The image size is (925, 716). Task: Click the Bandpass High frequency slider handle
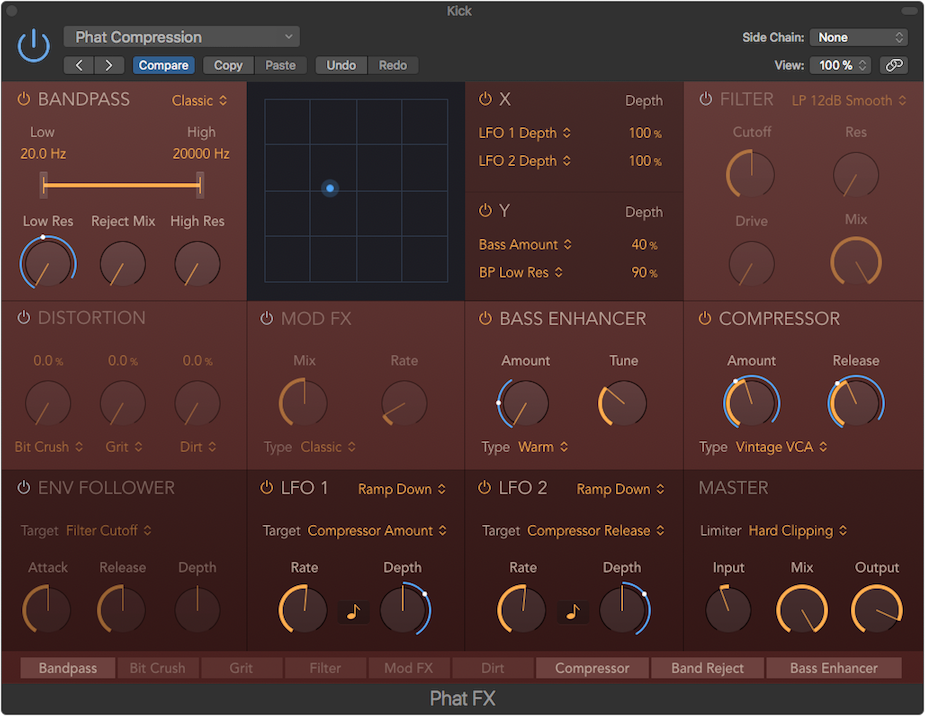click(200, 185)
